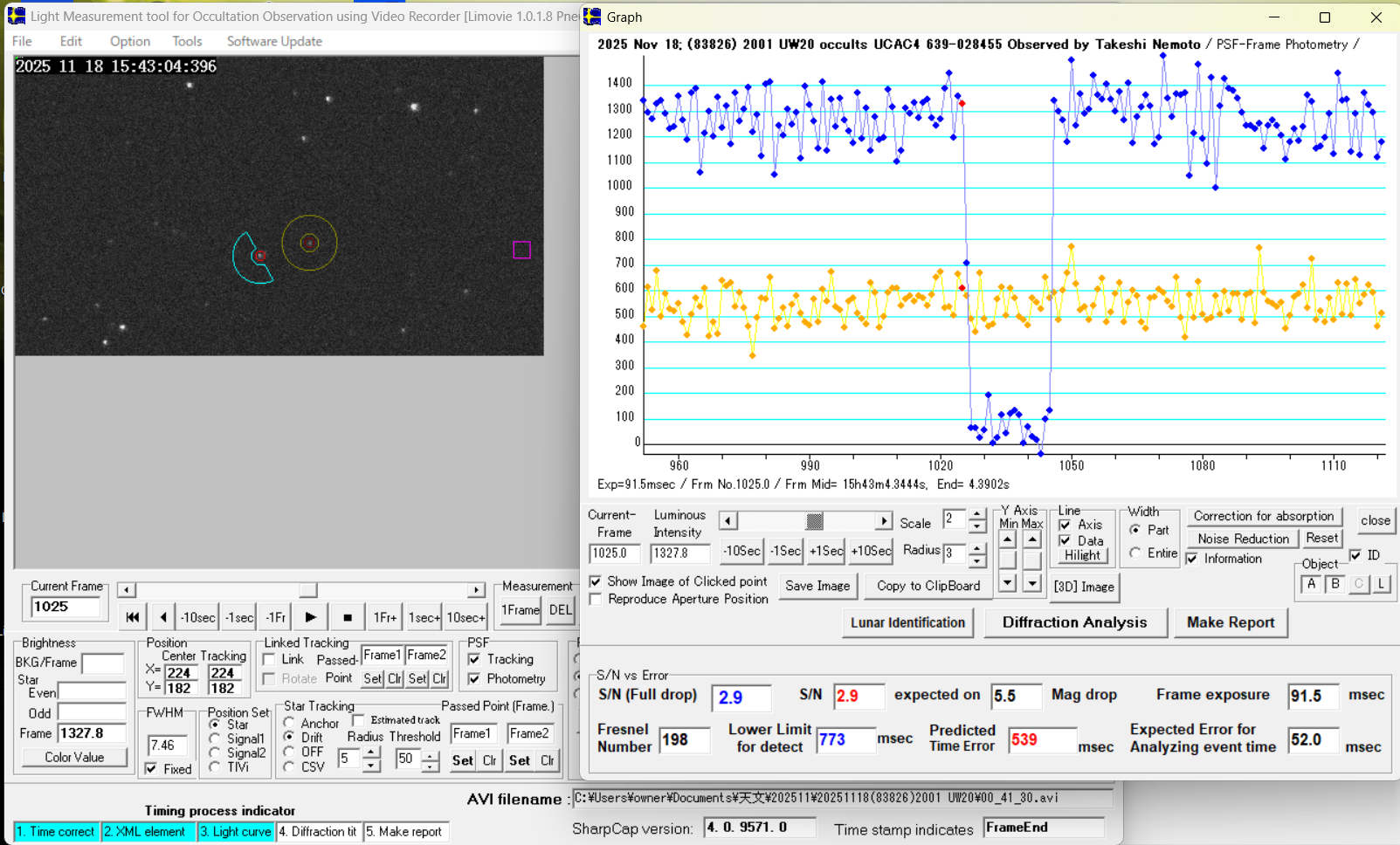Click the Diffraction Analysis button
The height and width of the screenshot is (845, 1400).
tap(1074, 622)
